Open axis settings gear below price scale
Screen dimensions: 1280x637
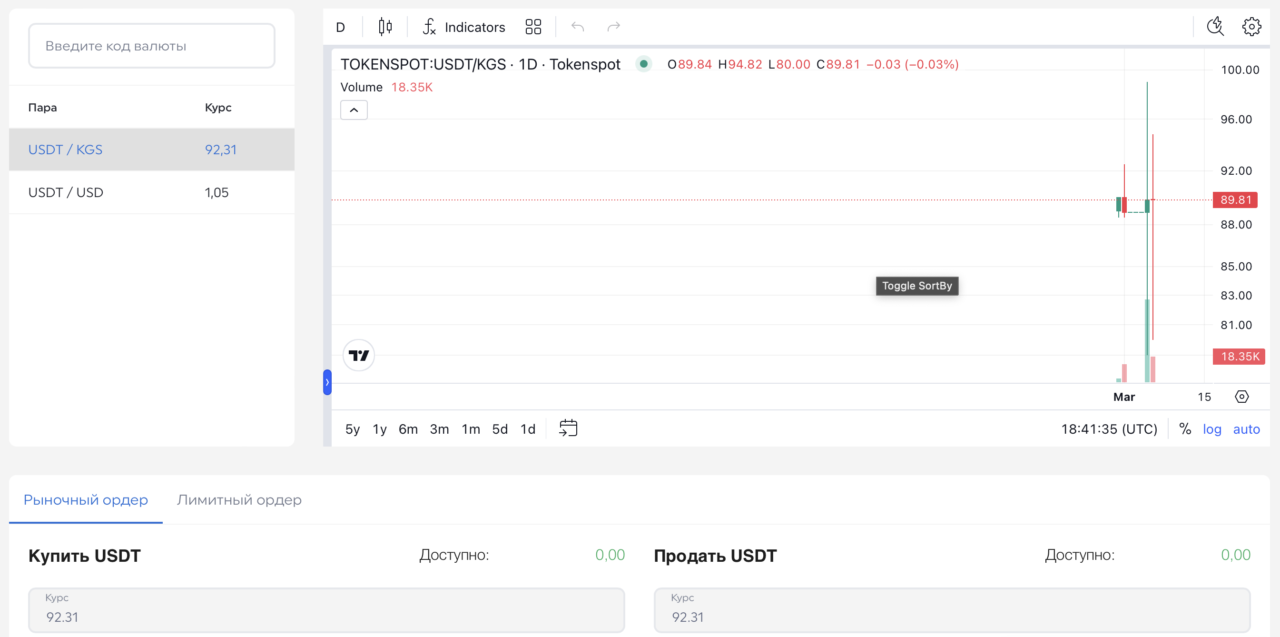click(x=1242, y=397)
